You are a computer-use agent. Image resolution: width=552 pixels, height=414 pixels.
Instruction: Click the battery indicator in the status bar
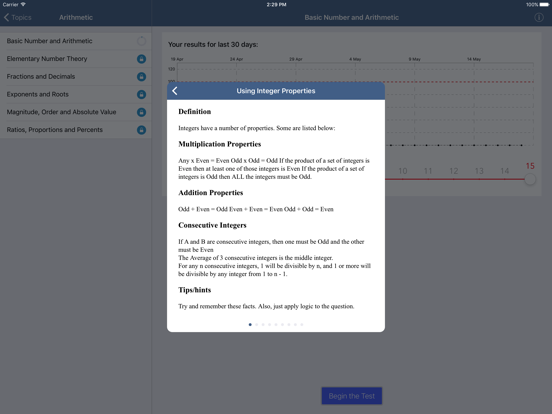click(544, 5)
